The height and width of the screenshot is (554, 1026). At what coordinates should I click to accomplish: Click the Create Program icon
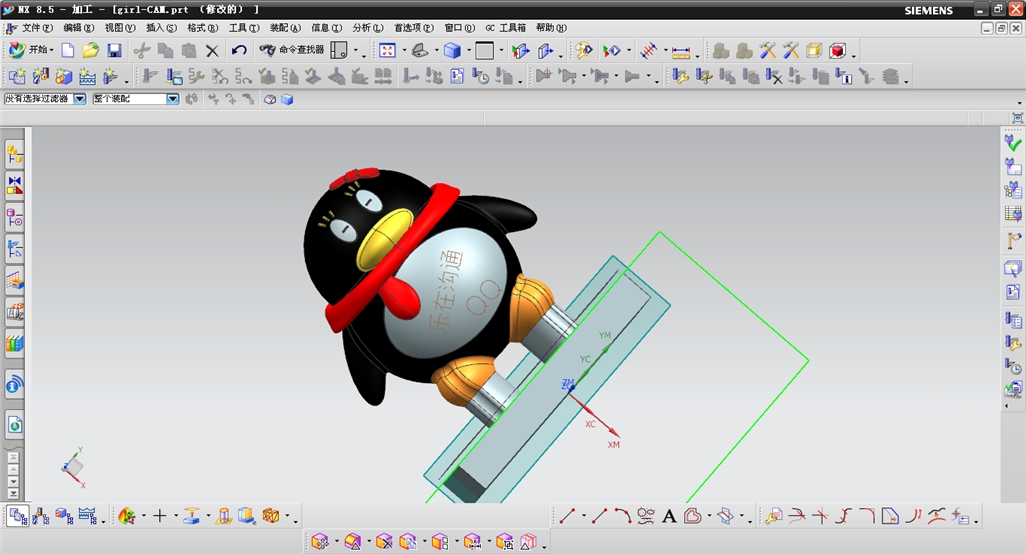[16, 77]
